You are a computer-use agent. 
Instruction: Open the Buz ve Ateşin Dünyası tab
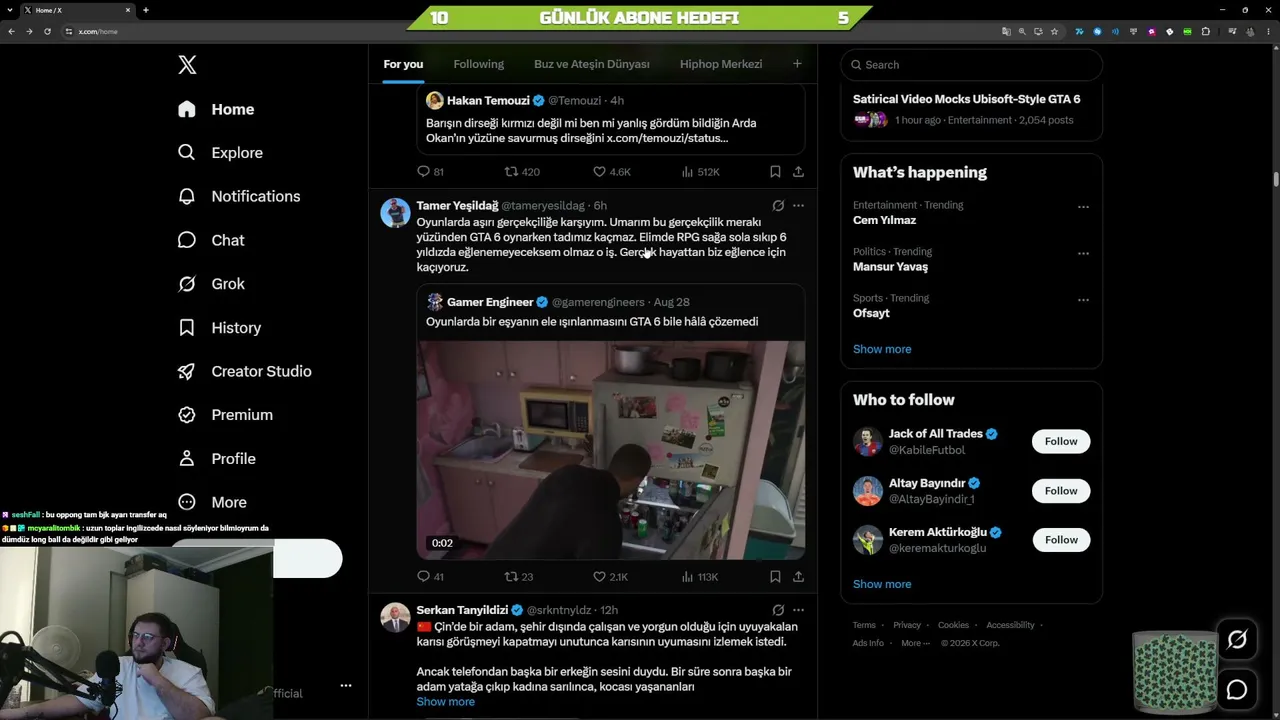592,64
